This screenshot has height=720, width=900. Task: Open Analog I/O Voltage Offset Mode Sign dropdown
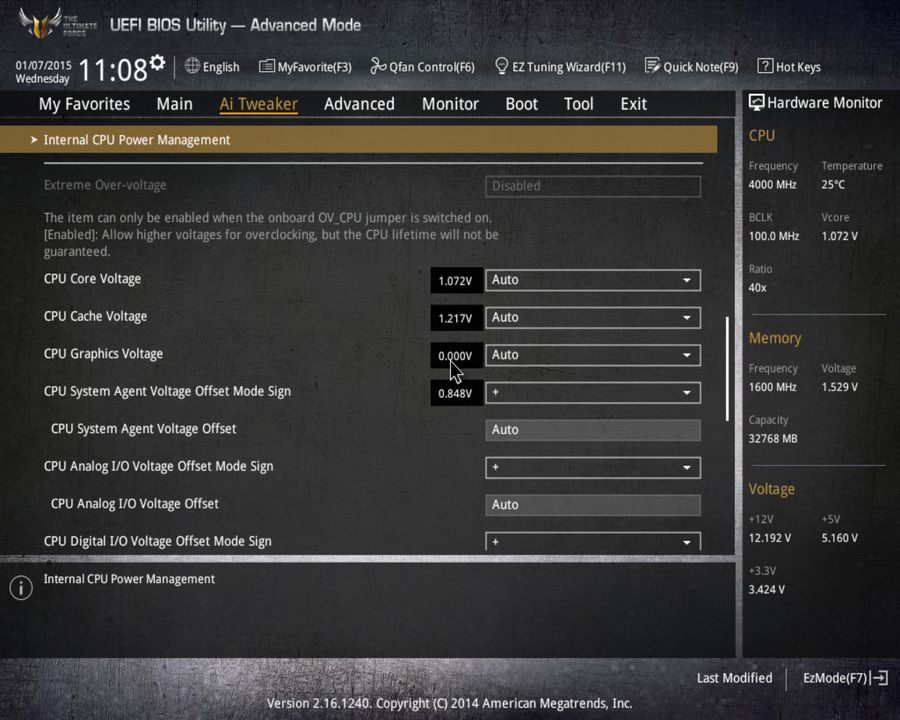(593, 467)
